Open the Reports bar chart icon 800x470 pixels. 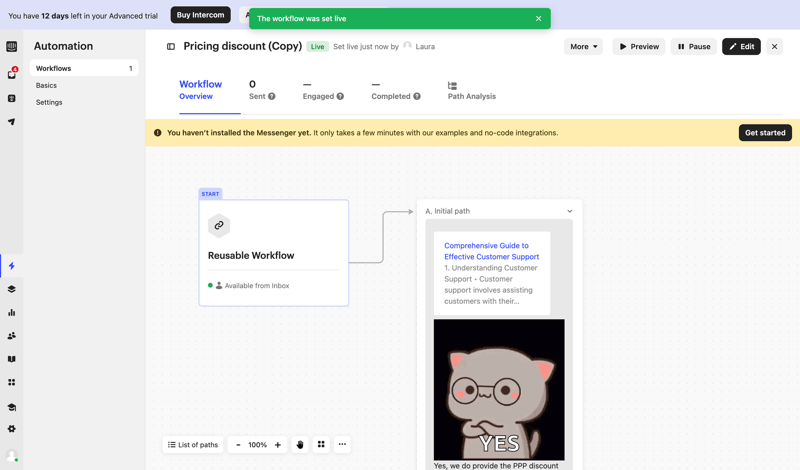point(12,312)
